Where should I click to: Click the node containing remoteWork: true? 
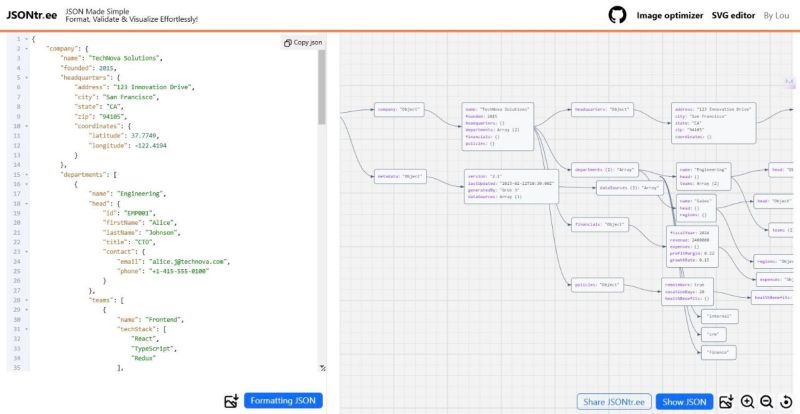[687, 291]
